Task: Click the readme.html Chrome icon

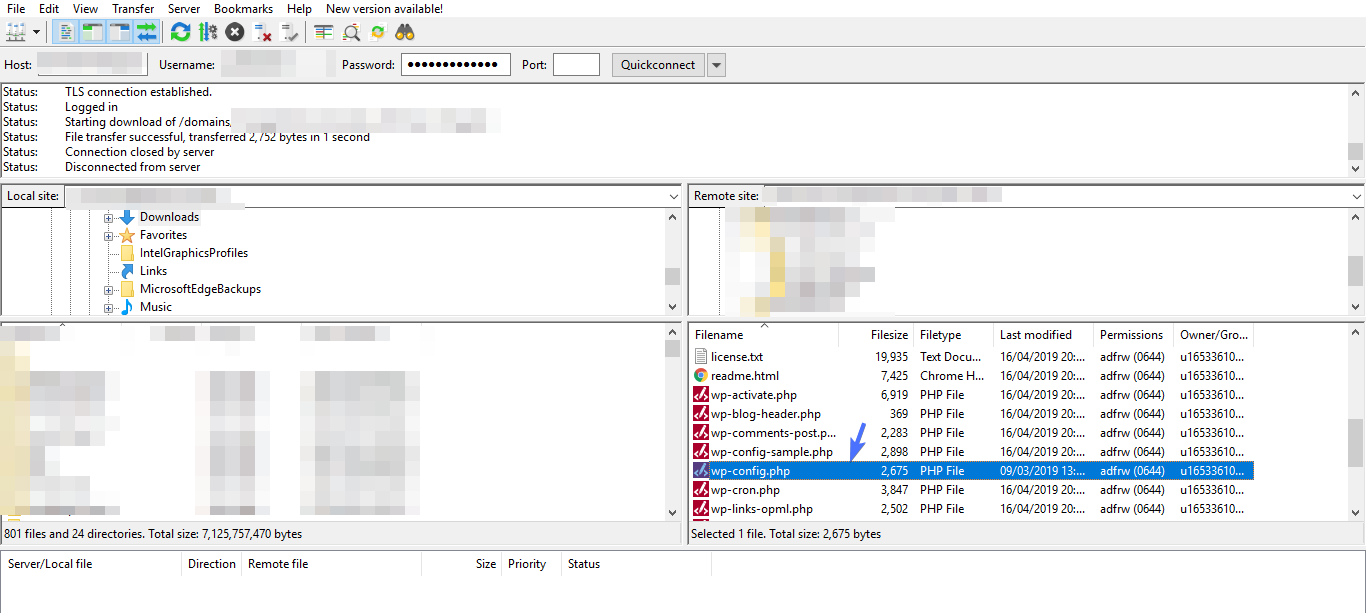Action: coord(701,376)
